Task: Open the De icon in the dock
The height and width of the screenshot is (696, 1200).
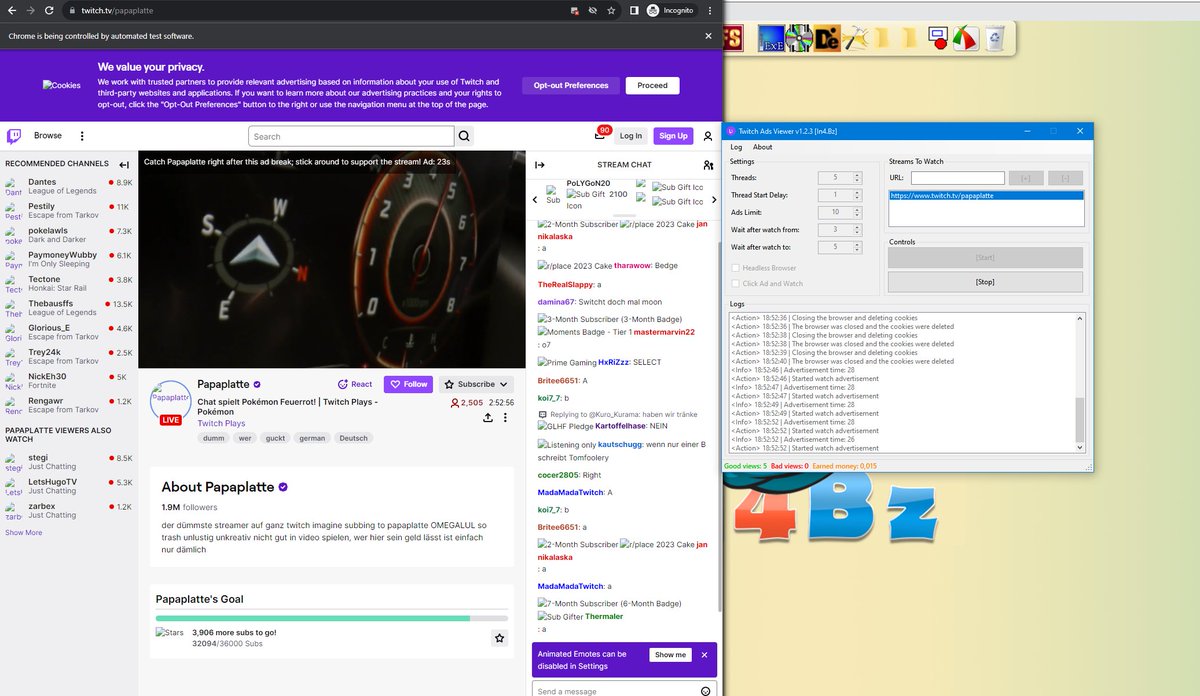Action: tap(826, 38)
